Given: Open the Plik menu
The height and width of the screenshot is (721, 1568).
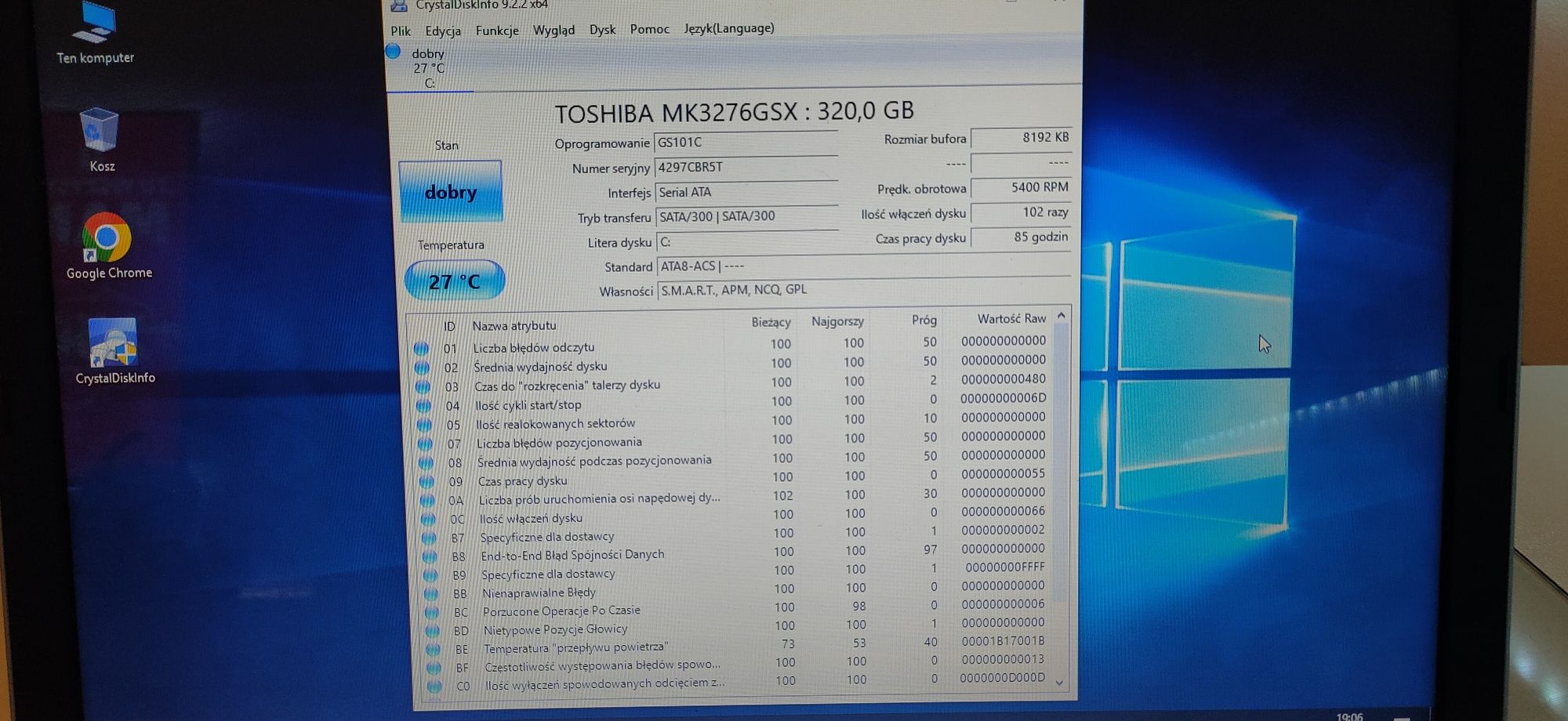Looking at the screenshot, I should point(401,31).
